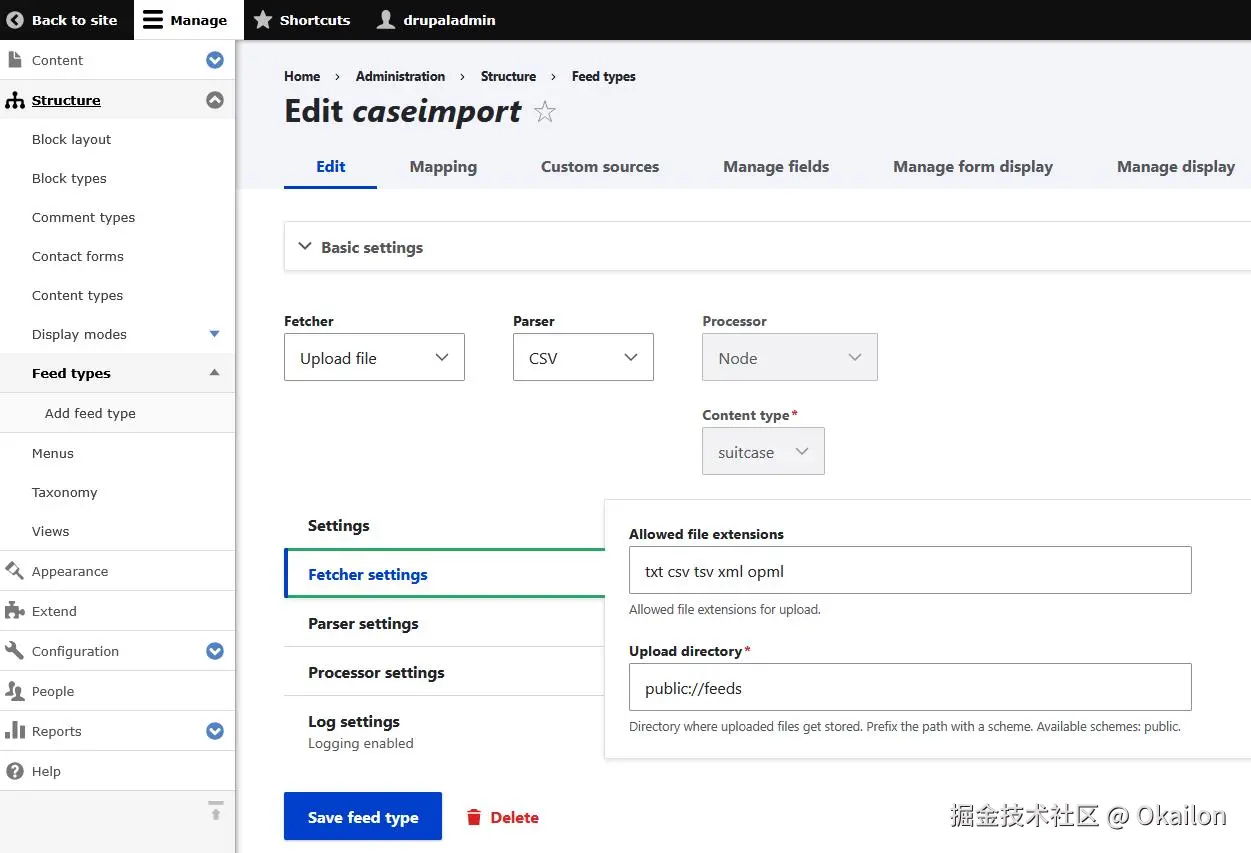Click the People icon in sidebar
Image resolution: width=1251 pixels, height=853 pixels.
15,691
